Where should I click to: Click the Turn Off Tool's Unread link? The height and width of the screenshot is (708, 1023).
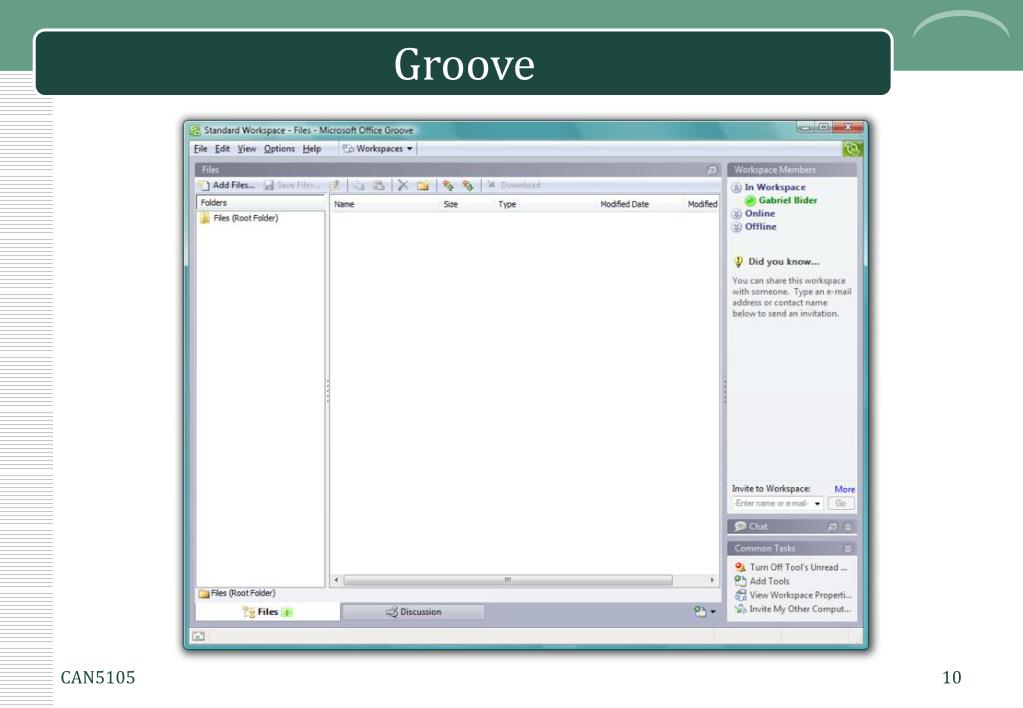tap(798, 567)
